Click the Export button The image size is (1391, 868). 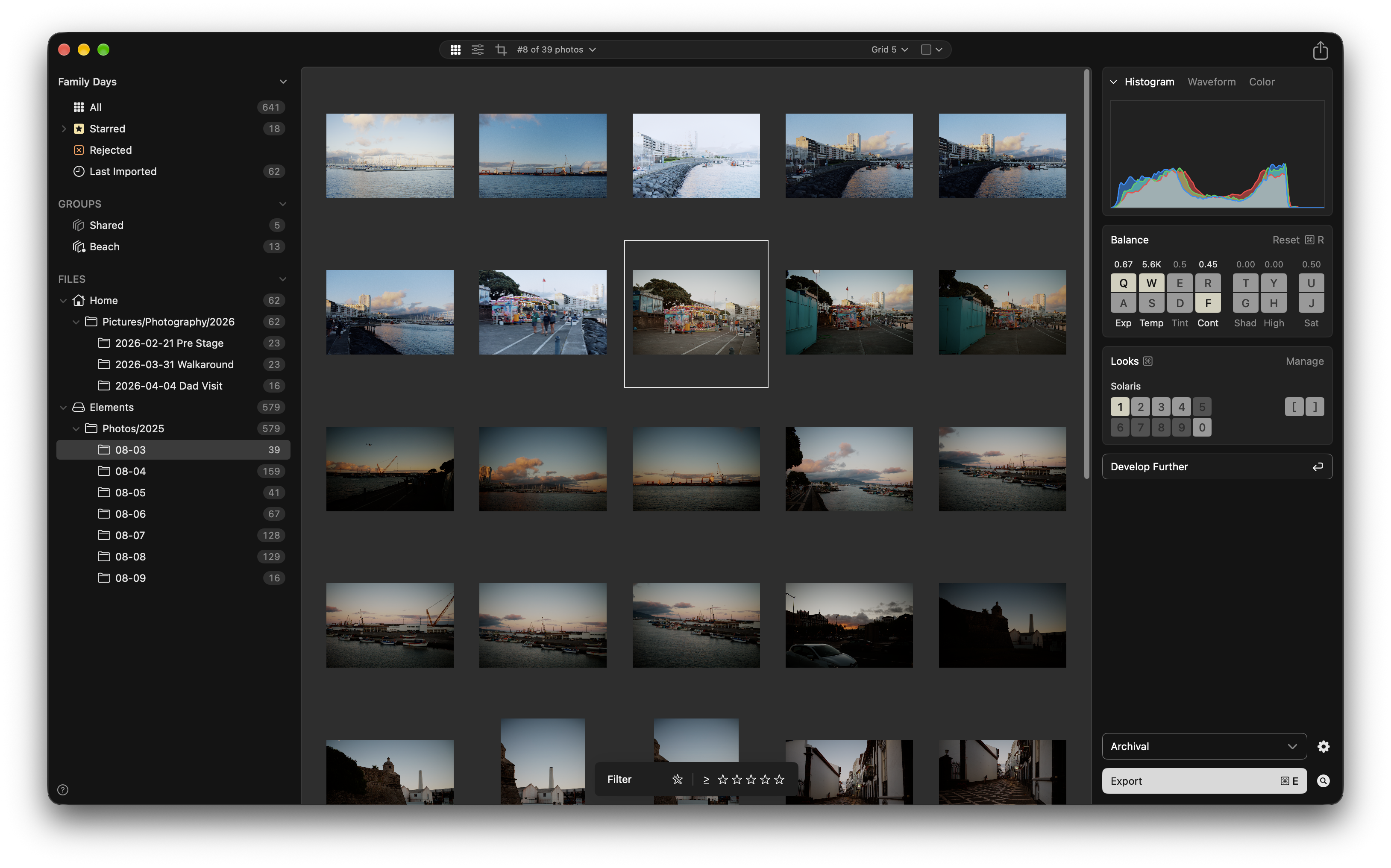(1204, 781)
